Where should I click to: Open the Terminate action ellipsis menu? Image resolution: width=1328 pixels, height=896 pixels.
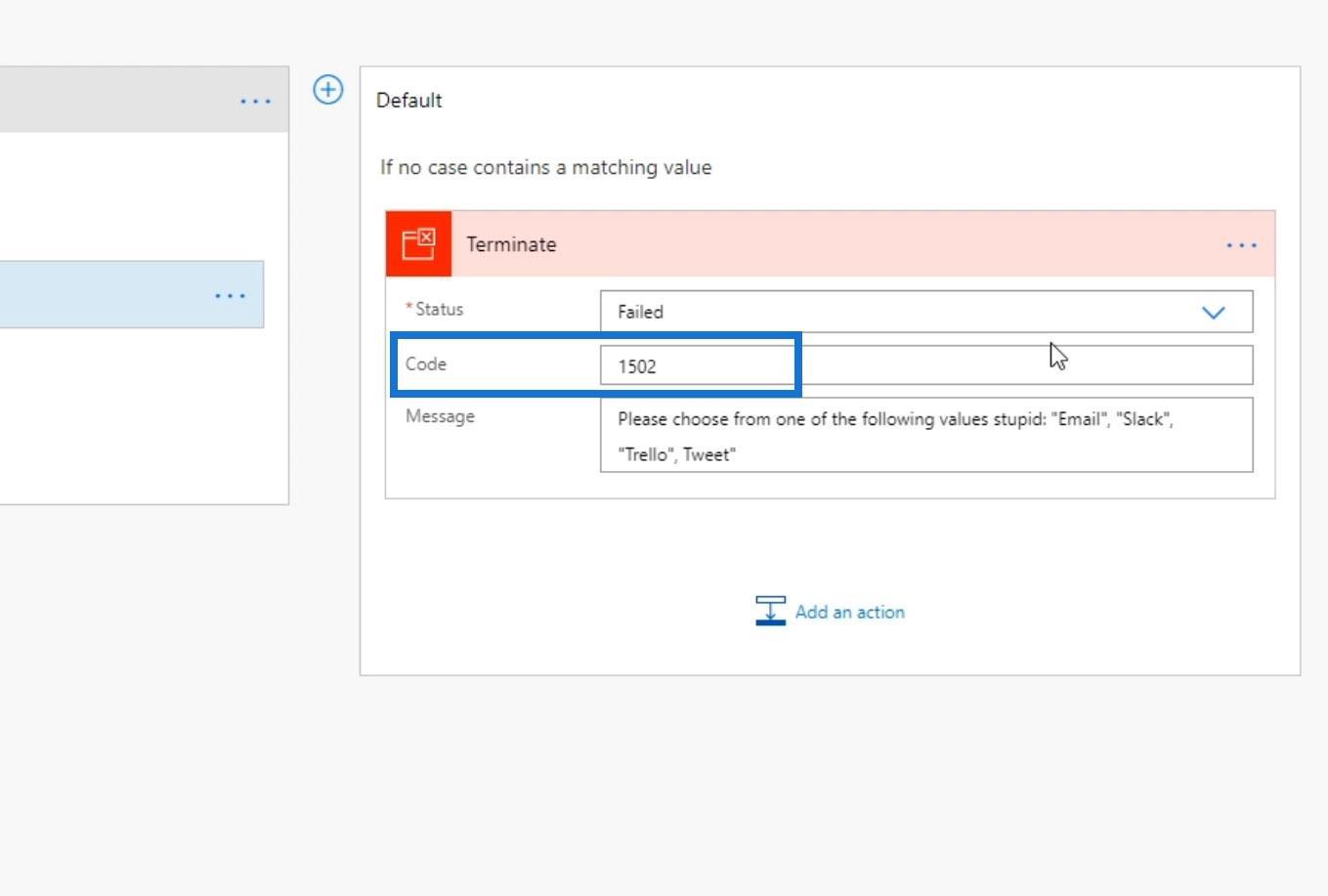click(x=1241, y=245)
